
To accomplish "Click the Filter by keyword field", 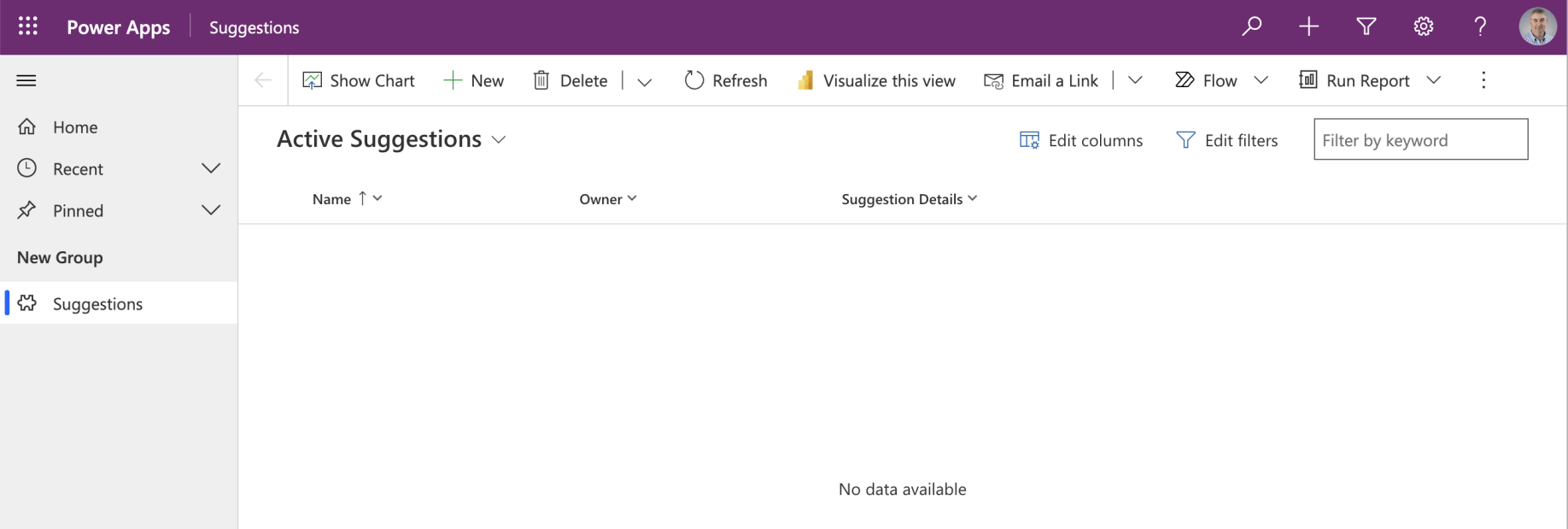I will tap(1420, 139).
